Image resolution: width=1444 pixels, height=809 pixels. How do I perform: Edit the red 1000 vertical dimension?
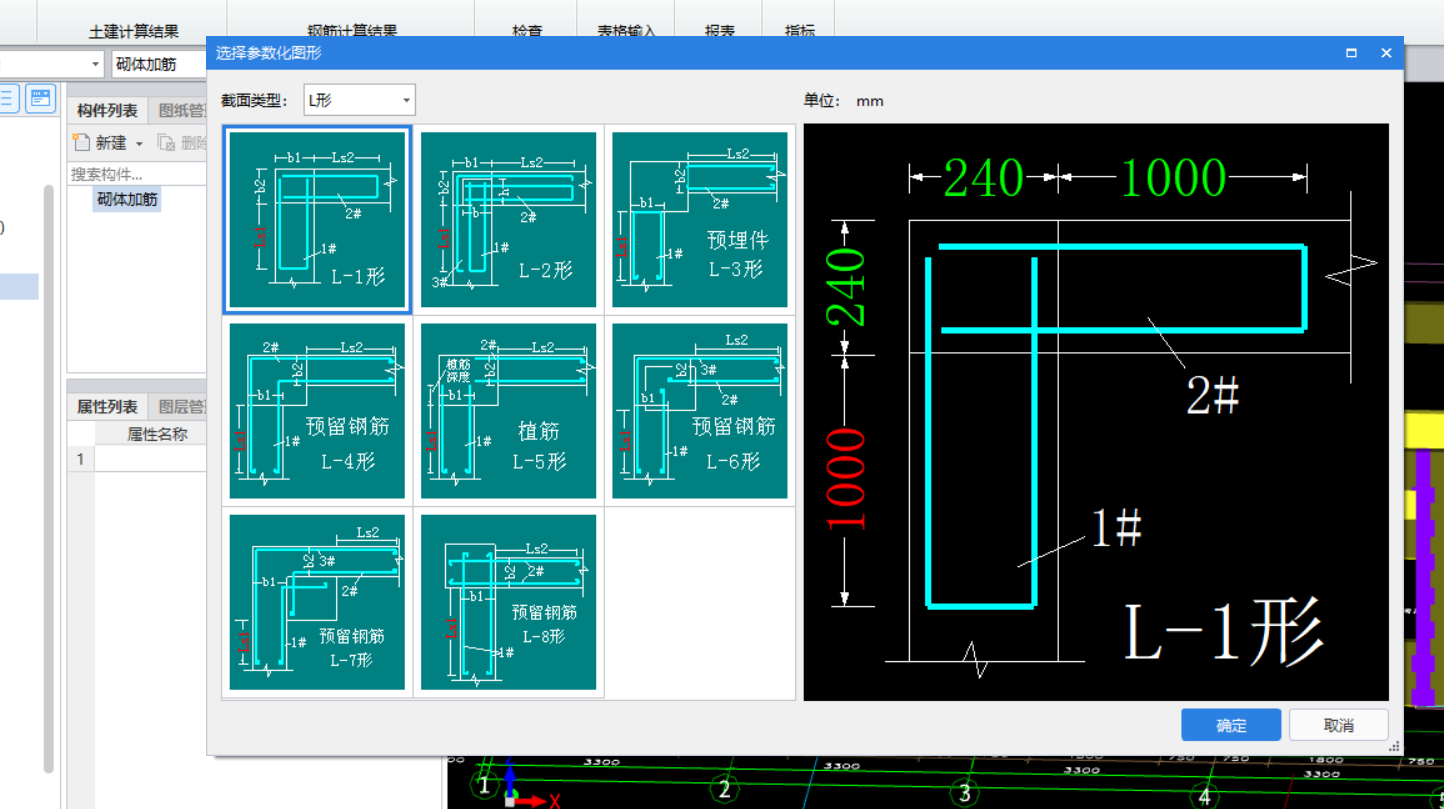(x=845, y=478)
